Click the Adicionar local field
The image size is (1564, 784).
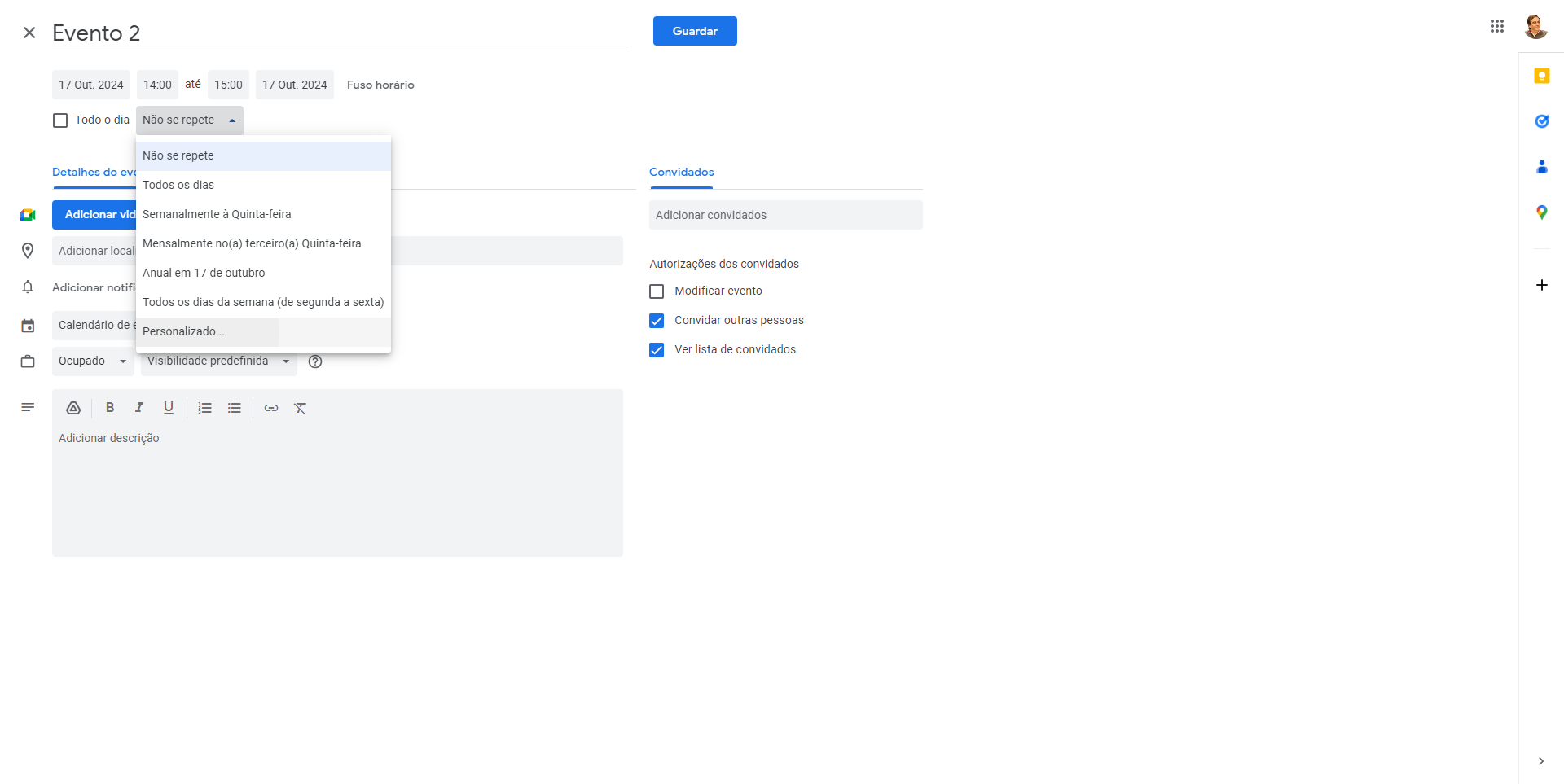pyautogui.click(x=337, y=251)
